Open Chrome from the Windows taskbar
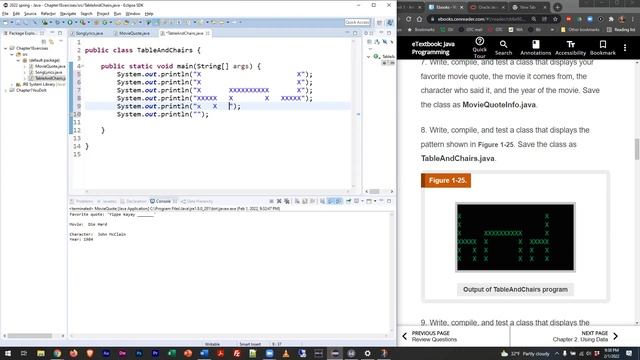 (57, 353)
